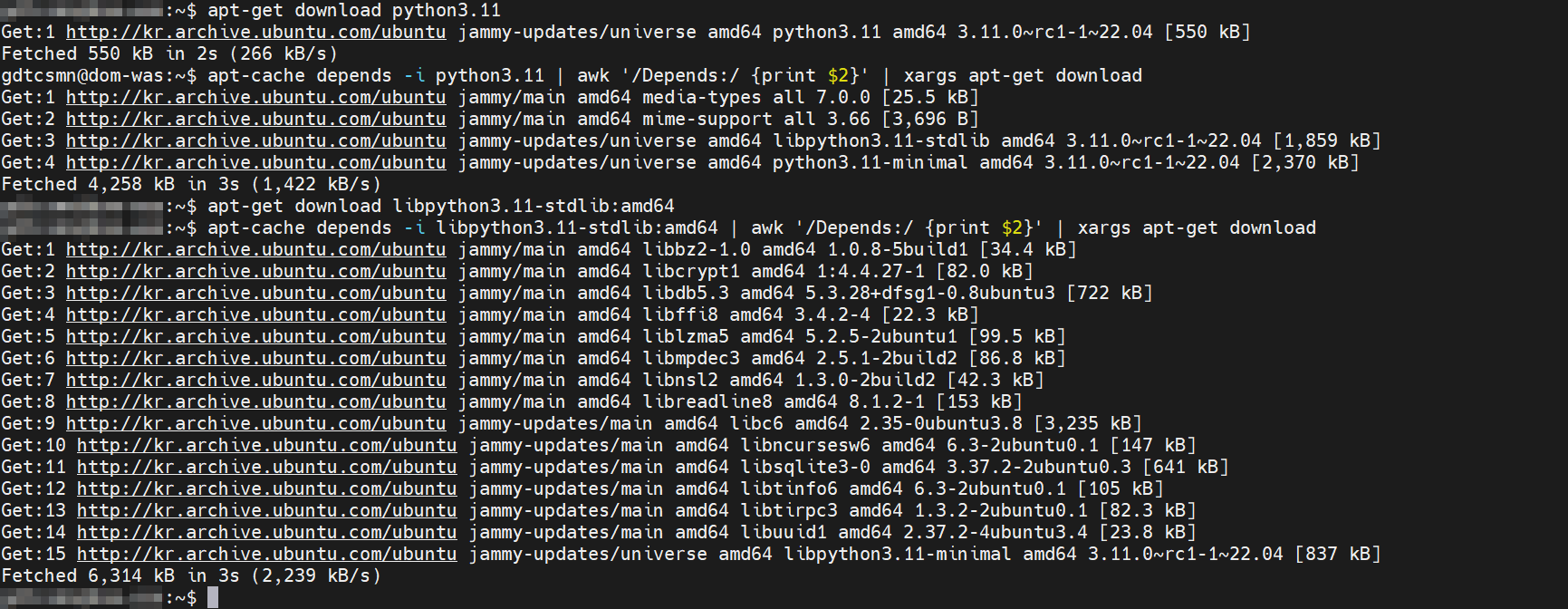
Task: Click the 'gdtcsmn@dom-was' prompt text
Action: click(82, 75)
